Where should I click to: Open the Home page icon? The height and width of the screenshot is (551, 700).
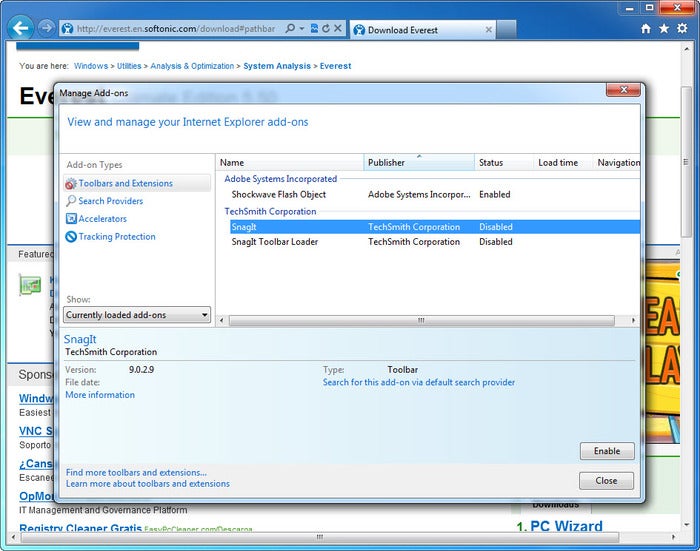point(646,29)
